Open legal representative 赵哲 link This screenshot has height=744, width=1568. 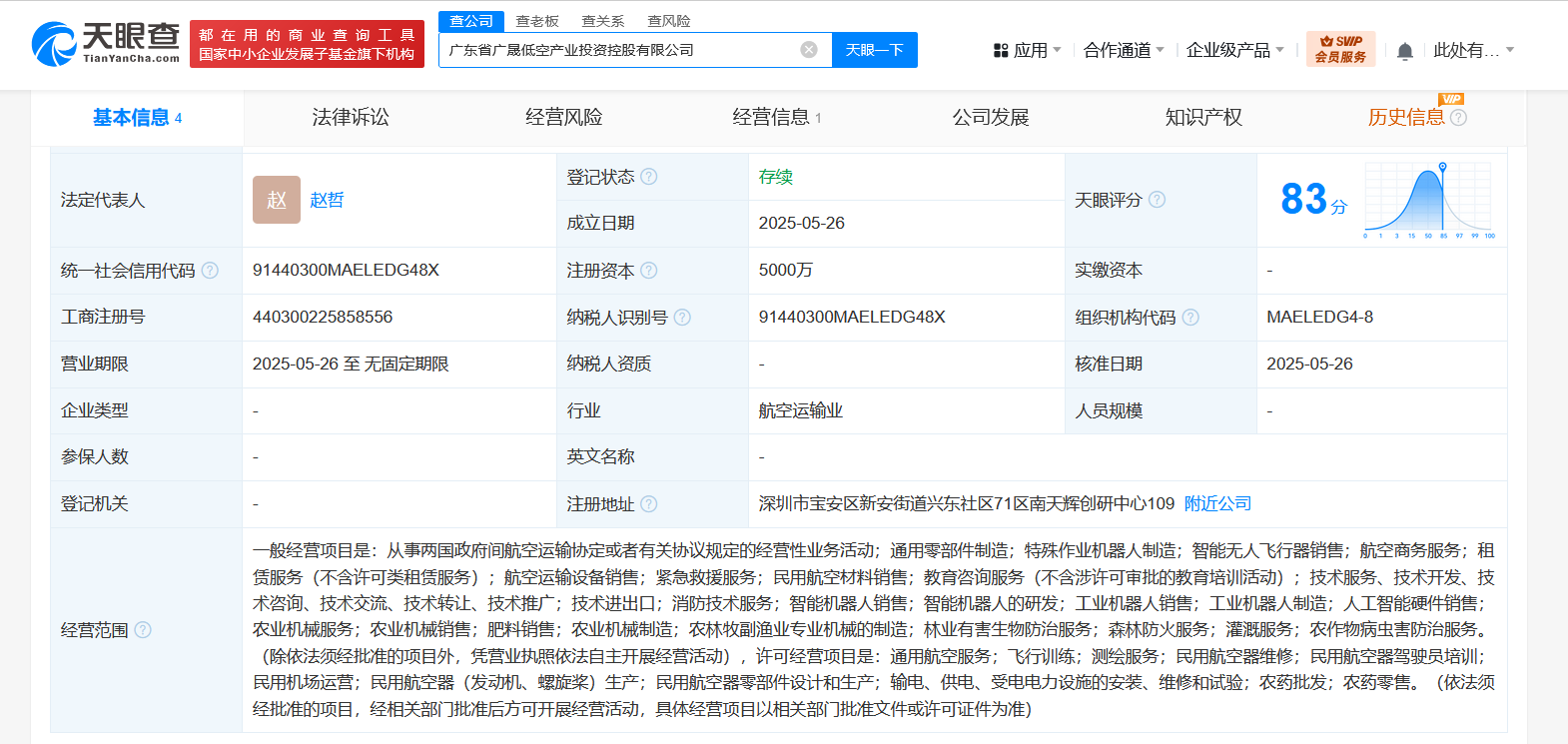(327, 200)
